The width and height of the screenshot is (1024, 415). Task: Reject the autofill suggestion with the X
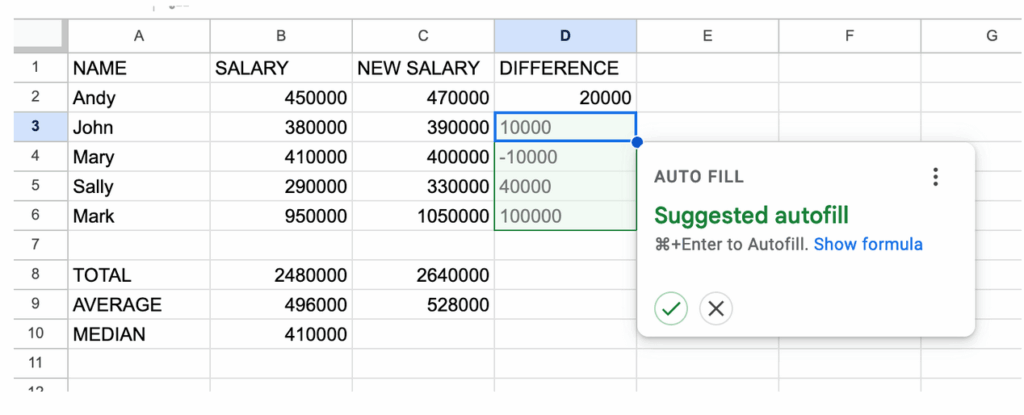point(716,309)
